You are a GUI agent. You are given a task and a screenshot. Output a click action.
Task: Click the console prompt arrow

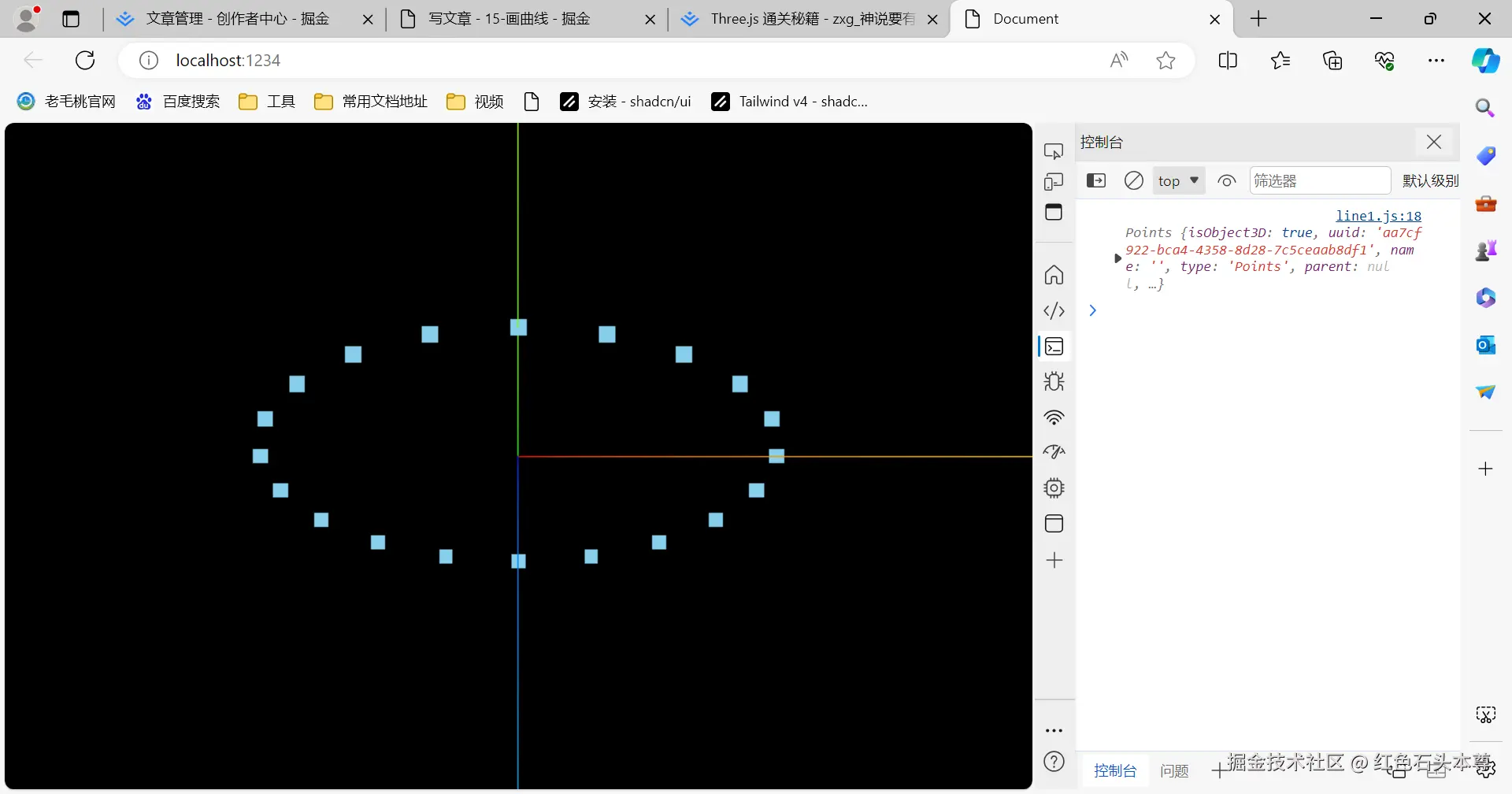pyautogui.click(x=1093, y=310)
